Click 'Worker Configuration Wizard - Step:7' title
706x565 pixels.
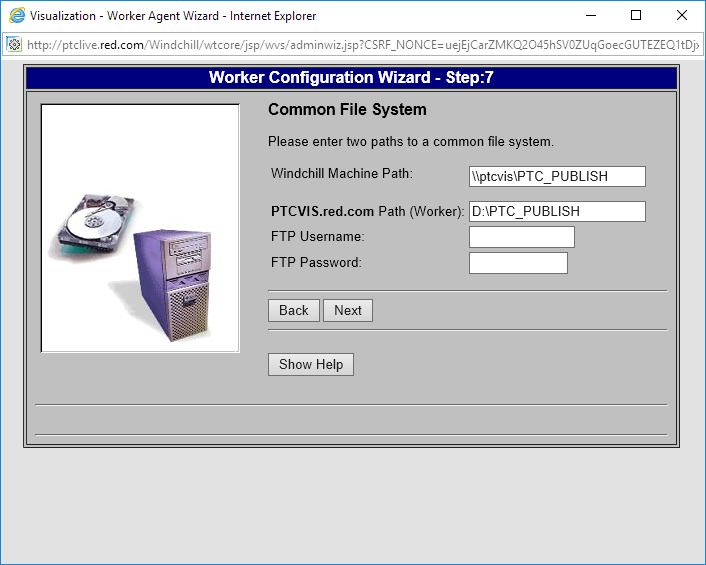(x=351, y=77)
